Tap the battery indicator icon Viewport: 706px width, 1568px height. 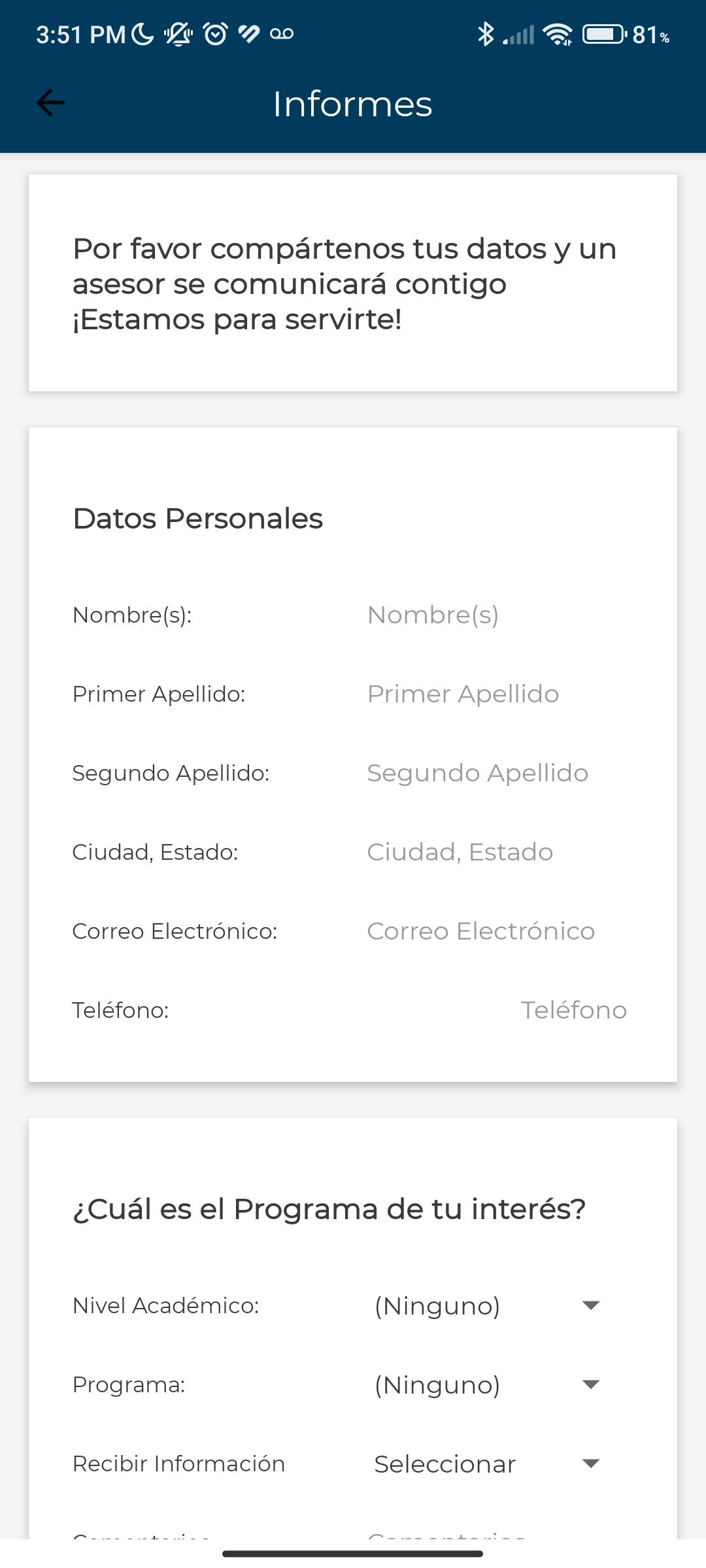(605, 34)
